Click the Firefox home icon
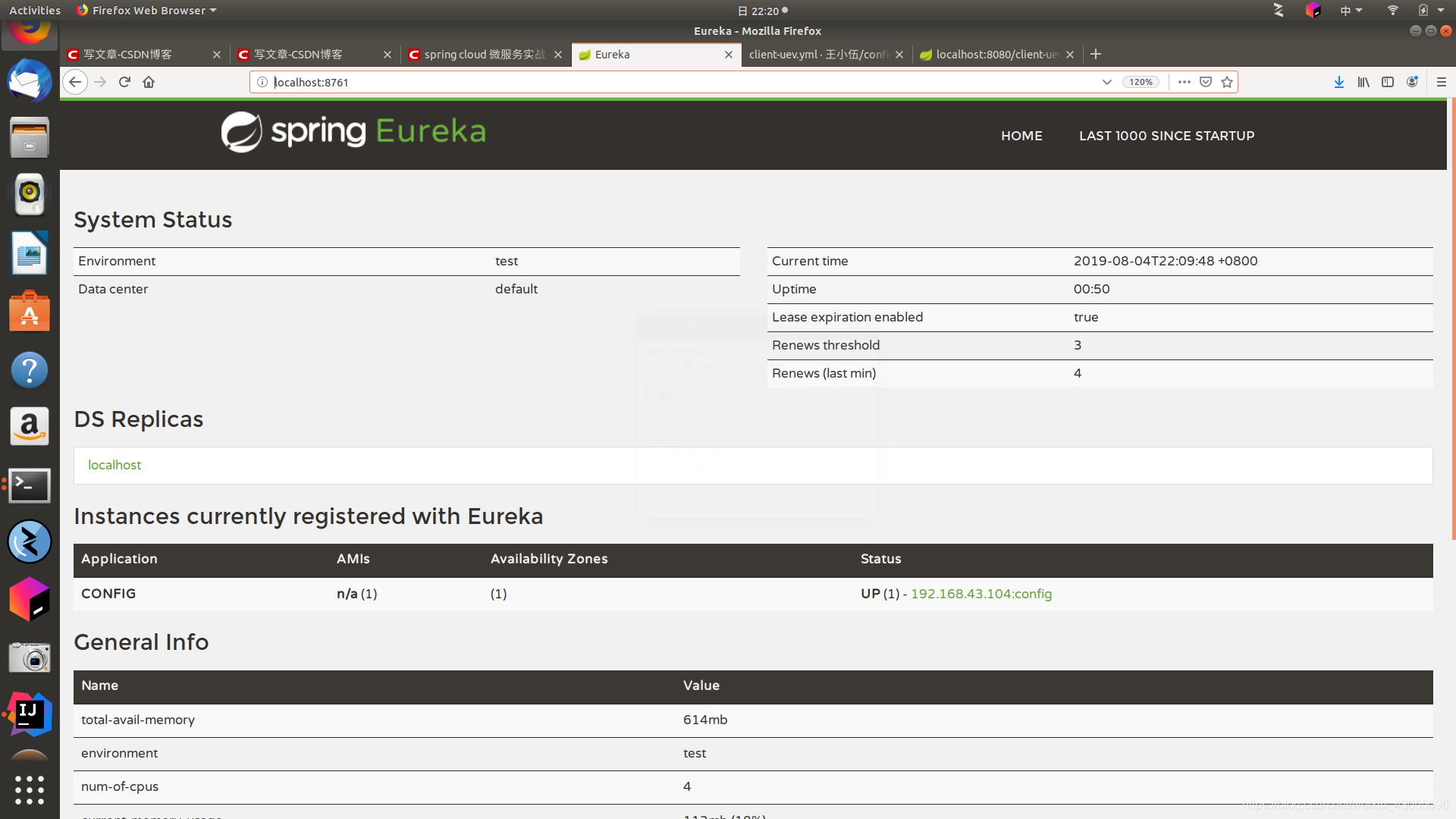The image size is (1456, 819). [x=149, y=82]
